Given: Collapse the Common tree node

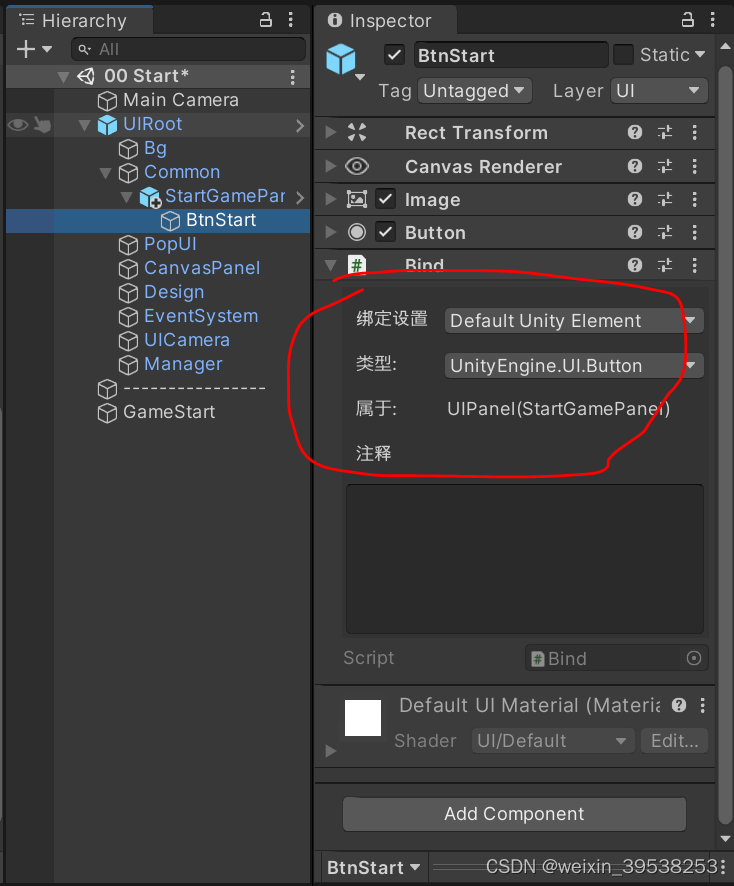Looking at the screenshot, I should tap(105, 173).
